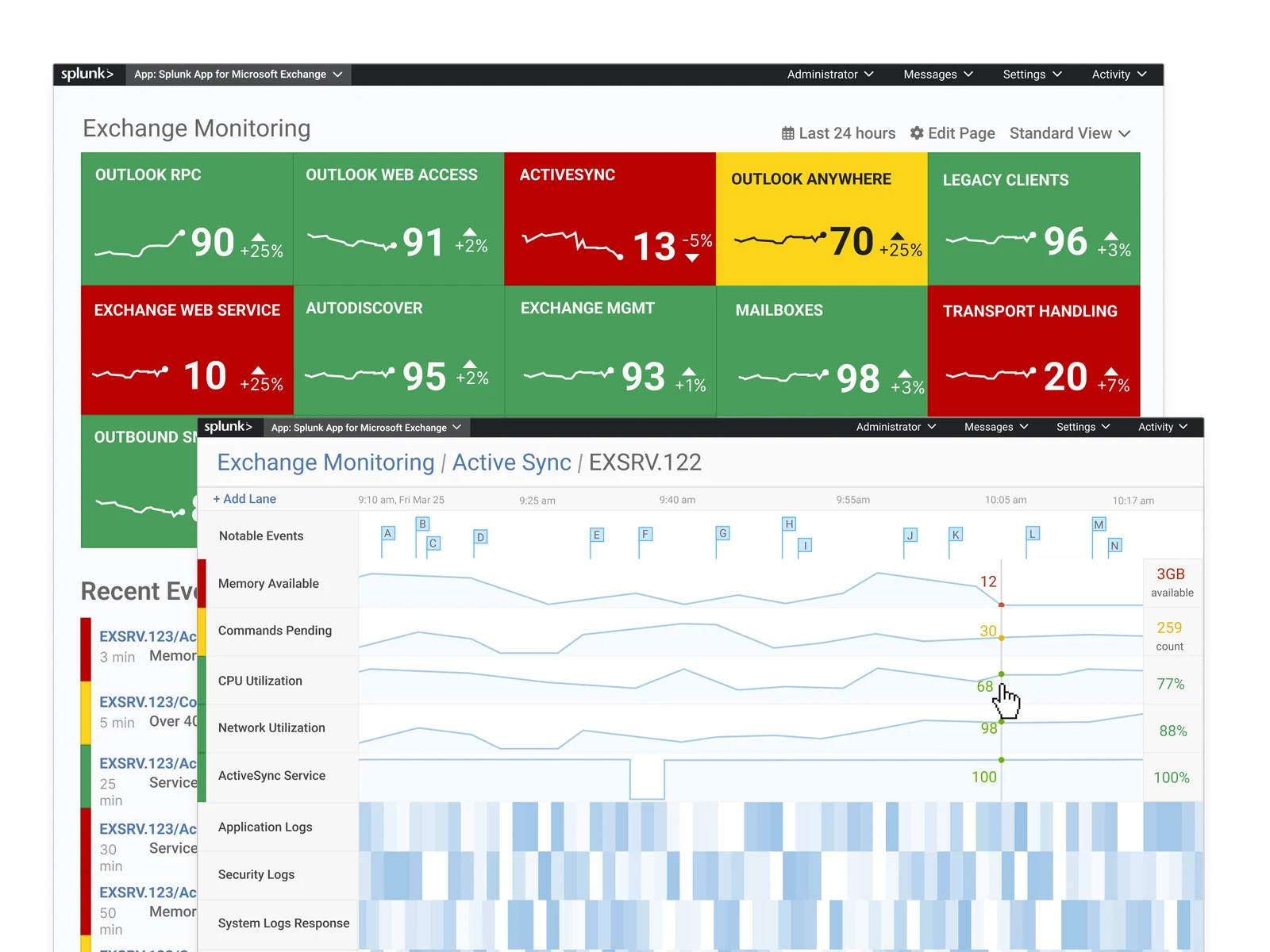This screenshot has width=1270, height=952.
Task: Open the Settings menu in the back window
Action: [x=1032, y=75]
